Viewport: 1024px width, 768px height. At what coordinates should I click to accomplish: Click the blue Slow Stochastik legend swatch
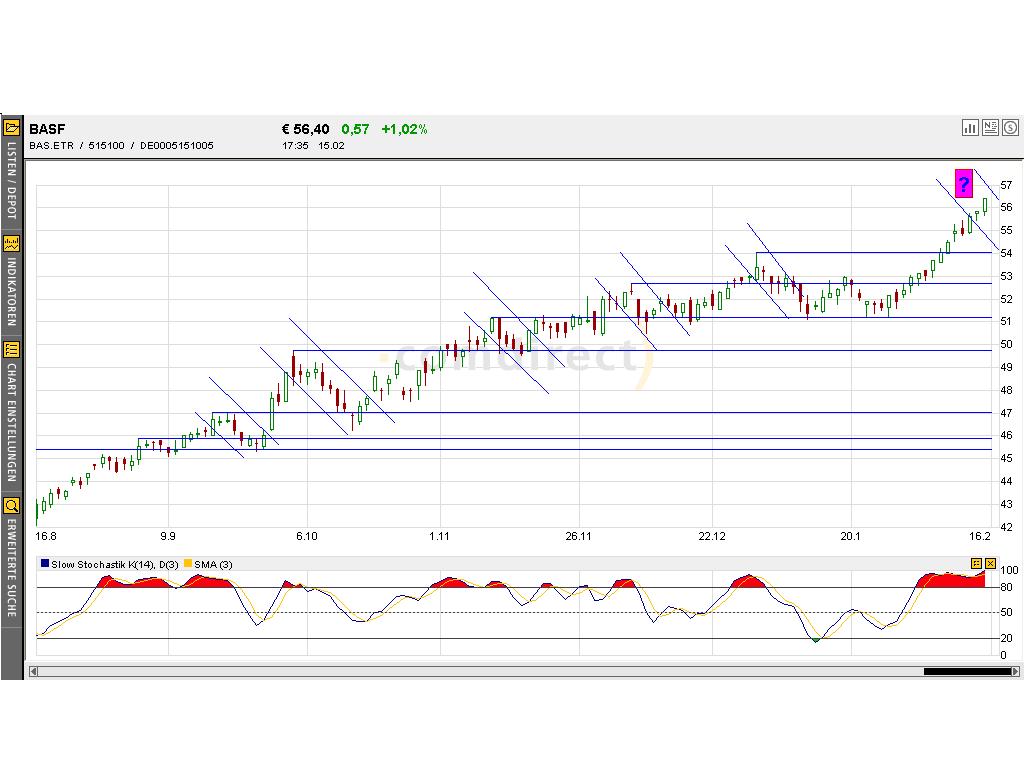(45, 564)
